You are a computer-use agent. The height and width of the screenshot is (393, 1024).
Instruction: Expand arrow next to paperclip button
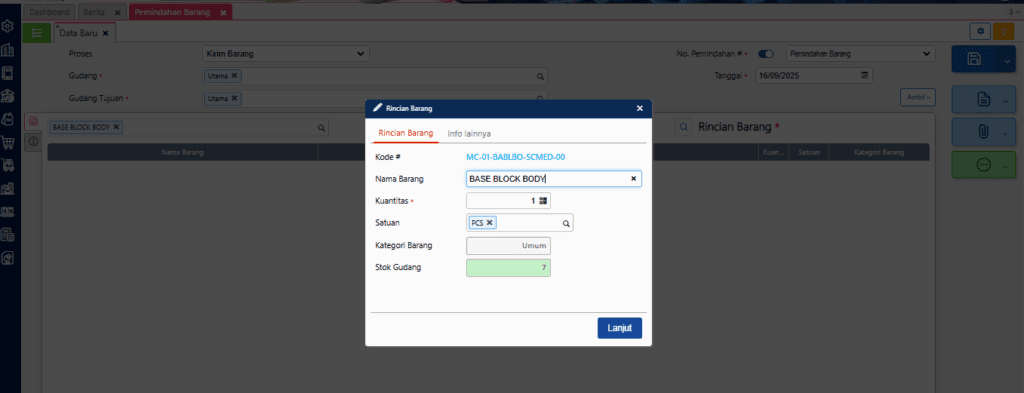point(1006,133)
